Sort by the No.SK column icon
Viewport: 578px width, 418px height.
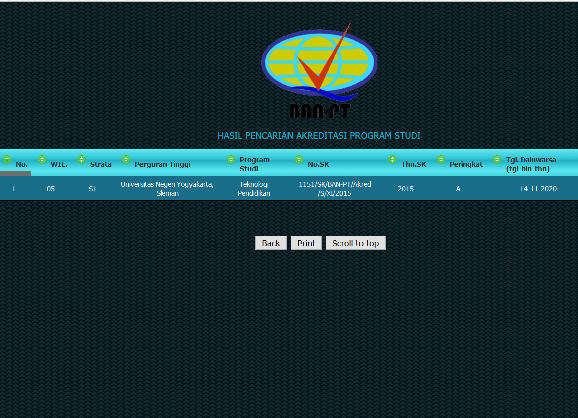coord(299,159)
